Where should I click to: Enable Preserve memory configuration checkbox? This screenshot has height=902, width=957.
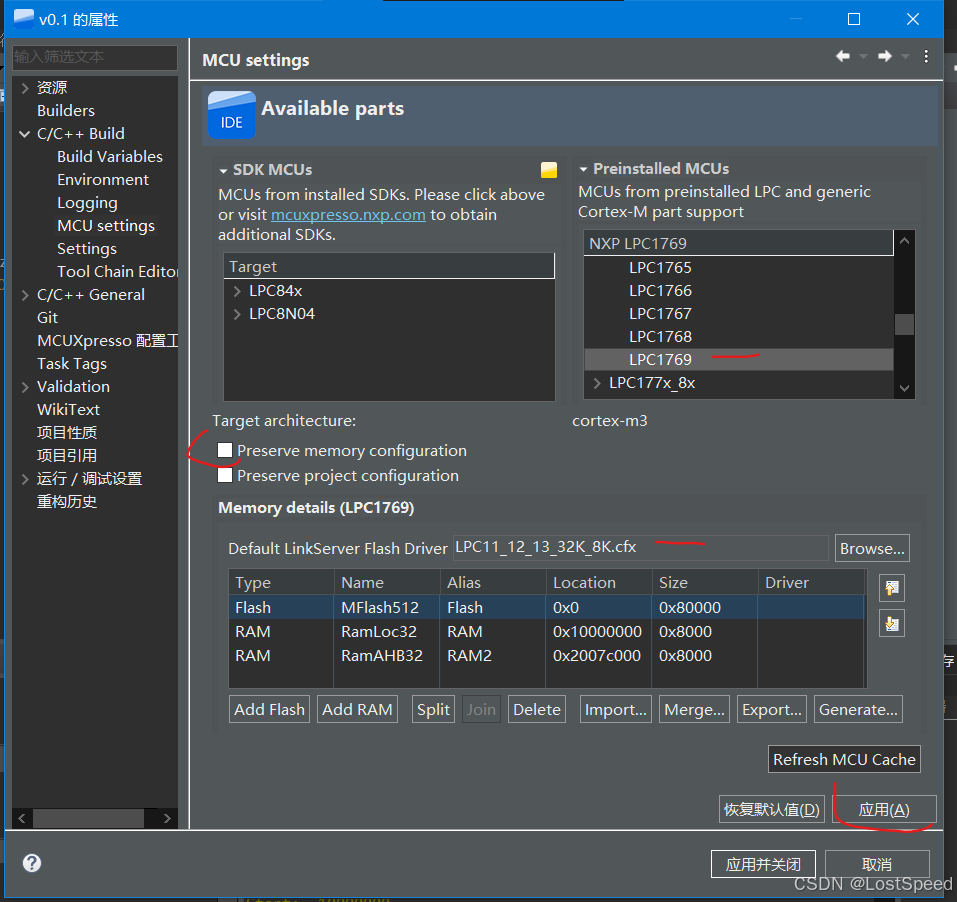225,450
